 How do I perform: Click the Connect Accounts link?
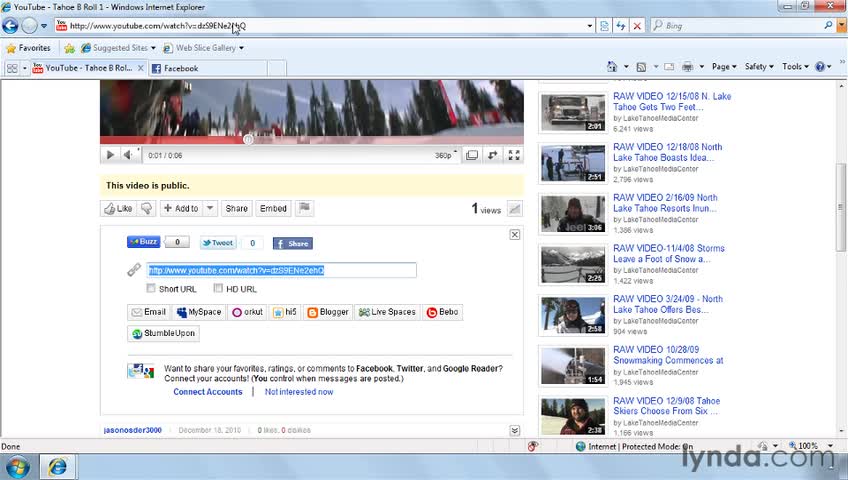point(208,392)
